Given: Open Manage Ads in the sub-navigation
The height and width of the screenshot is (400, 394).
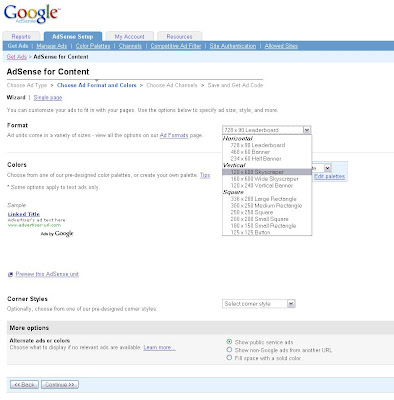Looking at the screenshot, I should 52,46.
